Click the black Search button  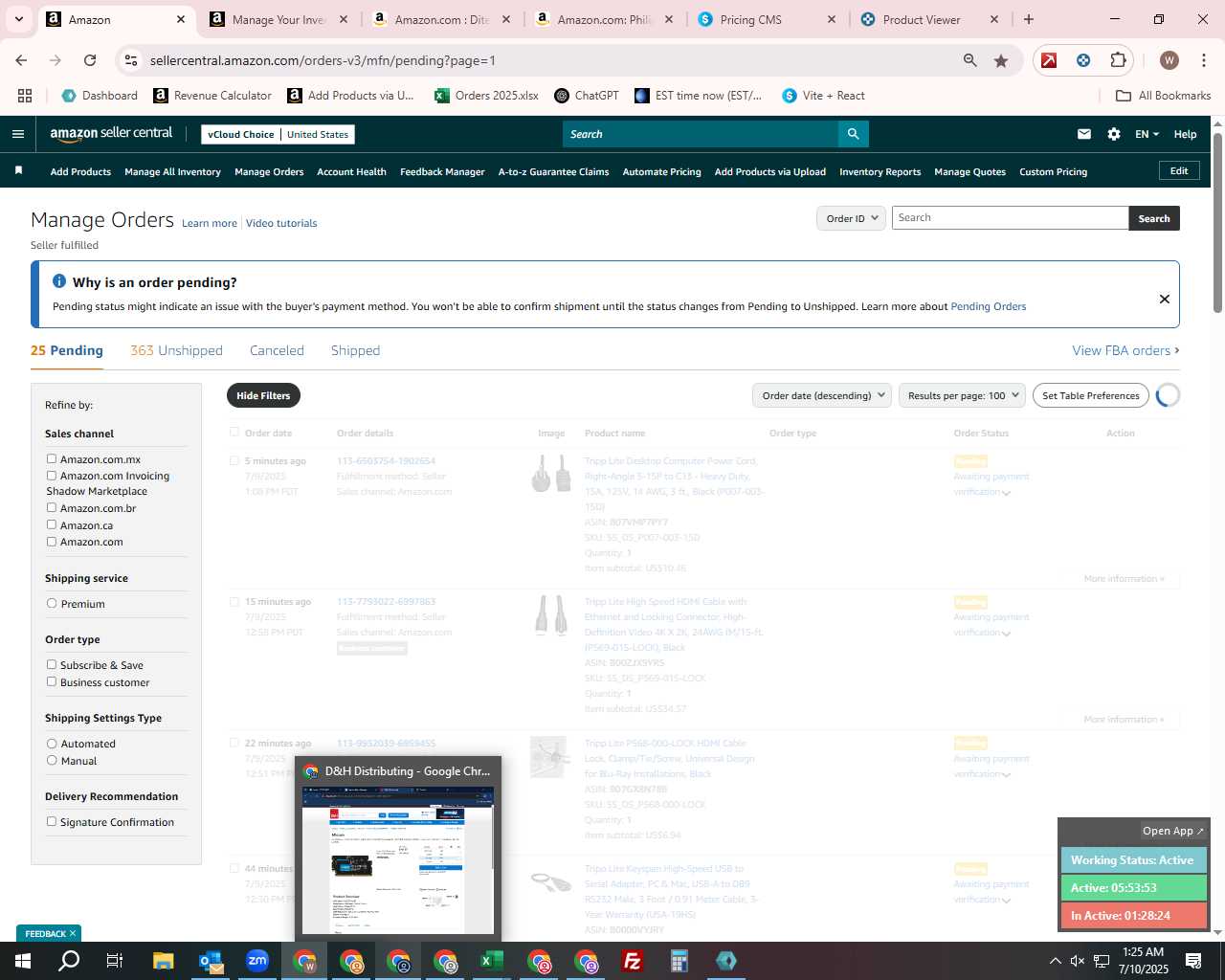1154,218
